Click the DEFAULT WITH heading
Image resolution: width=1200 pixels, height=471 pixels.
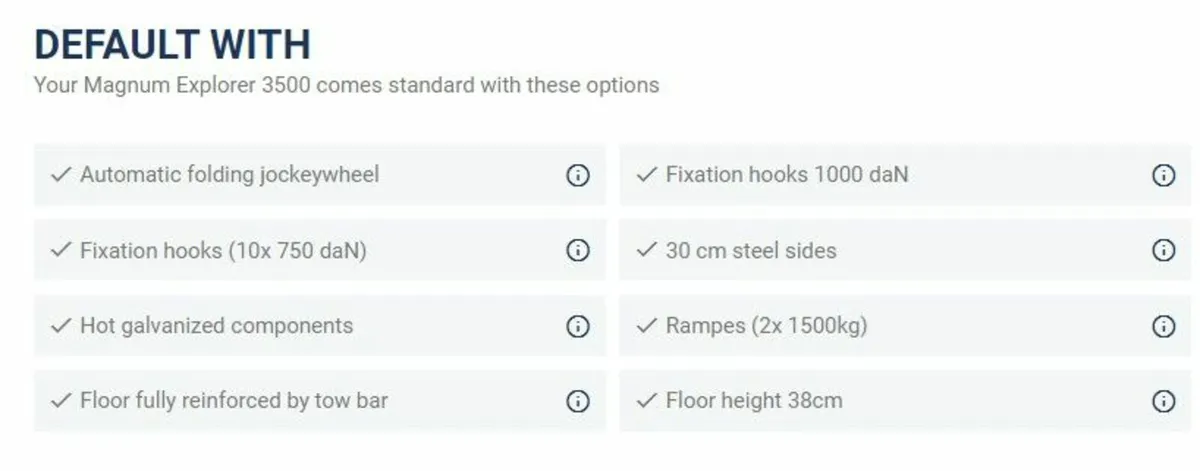[x=172, y=45]
